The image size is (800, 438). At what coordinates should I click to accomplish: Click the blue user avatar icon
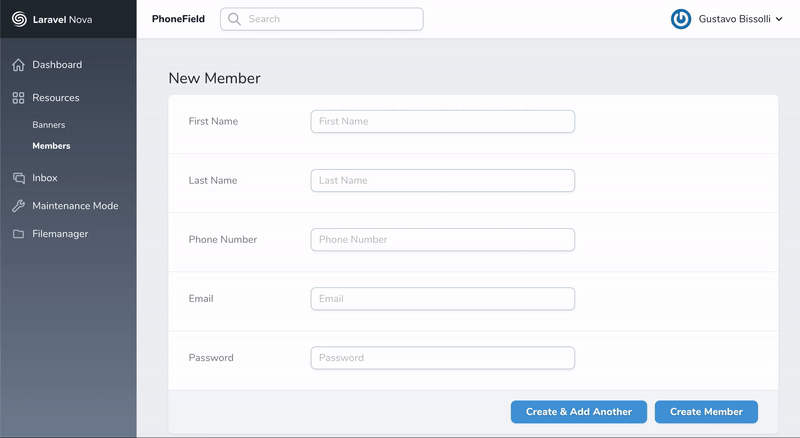click(x=681, y=19)
